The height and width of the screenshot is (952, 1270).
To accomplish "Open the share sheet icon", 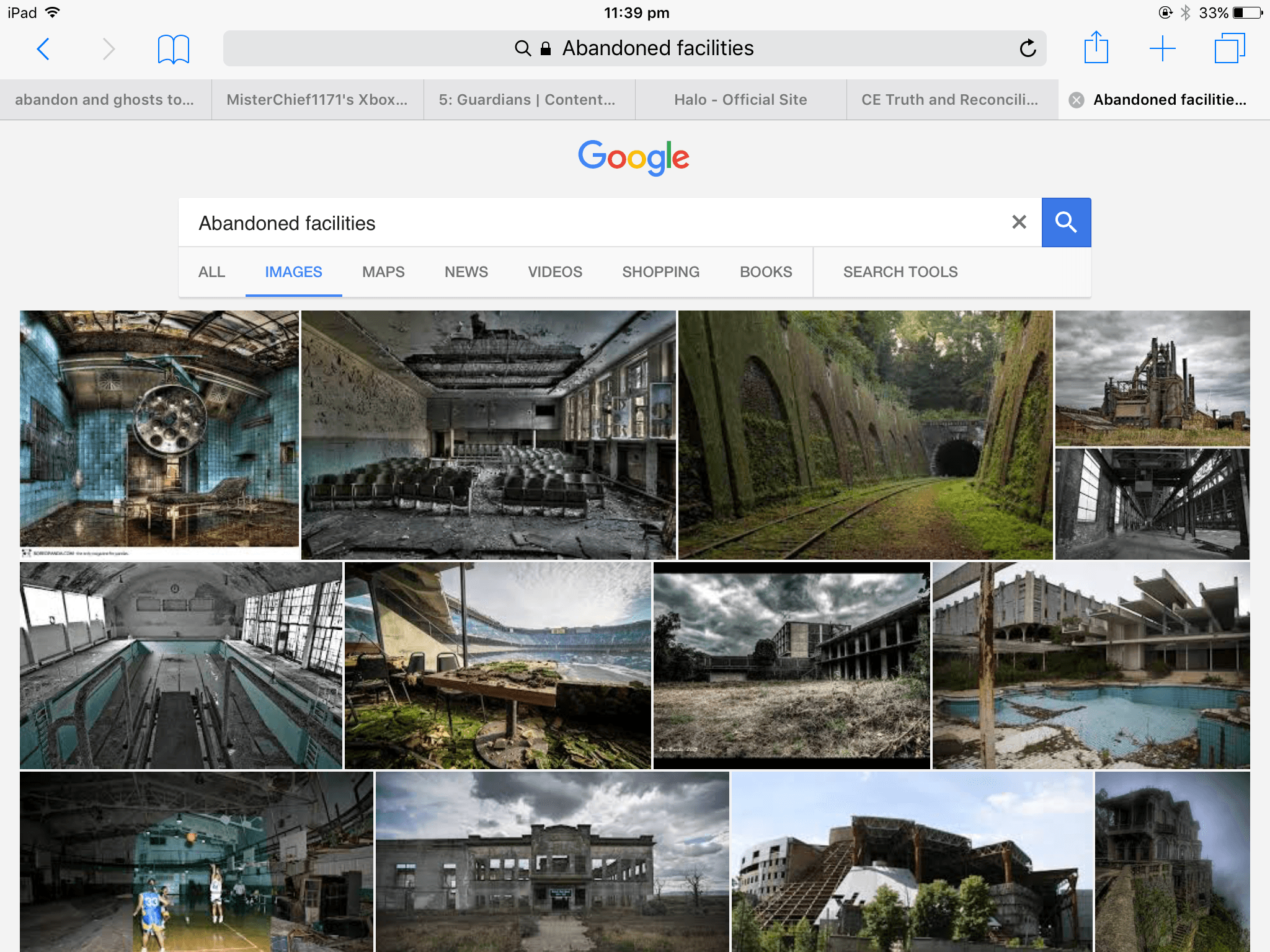I will [1096, 48].
